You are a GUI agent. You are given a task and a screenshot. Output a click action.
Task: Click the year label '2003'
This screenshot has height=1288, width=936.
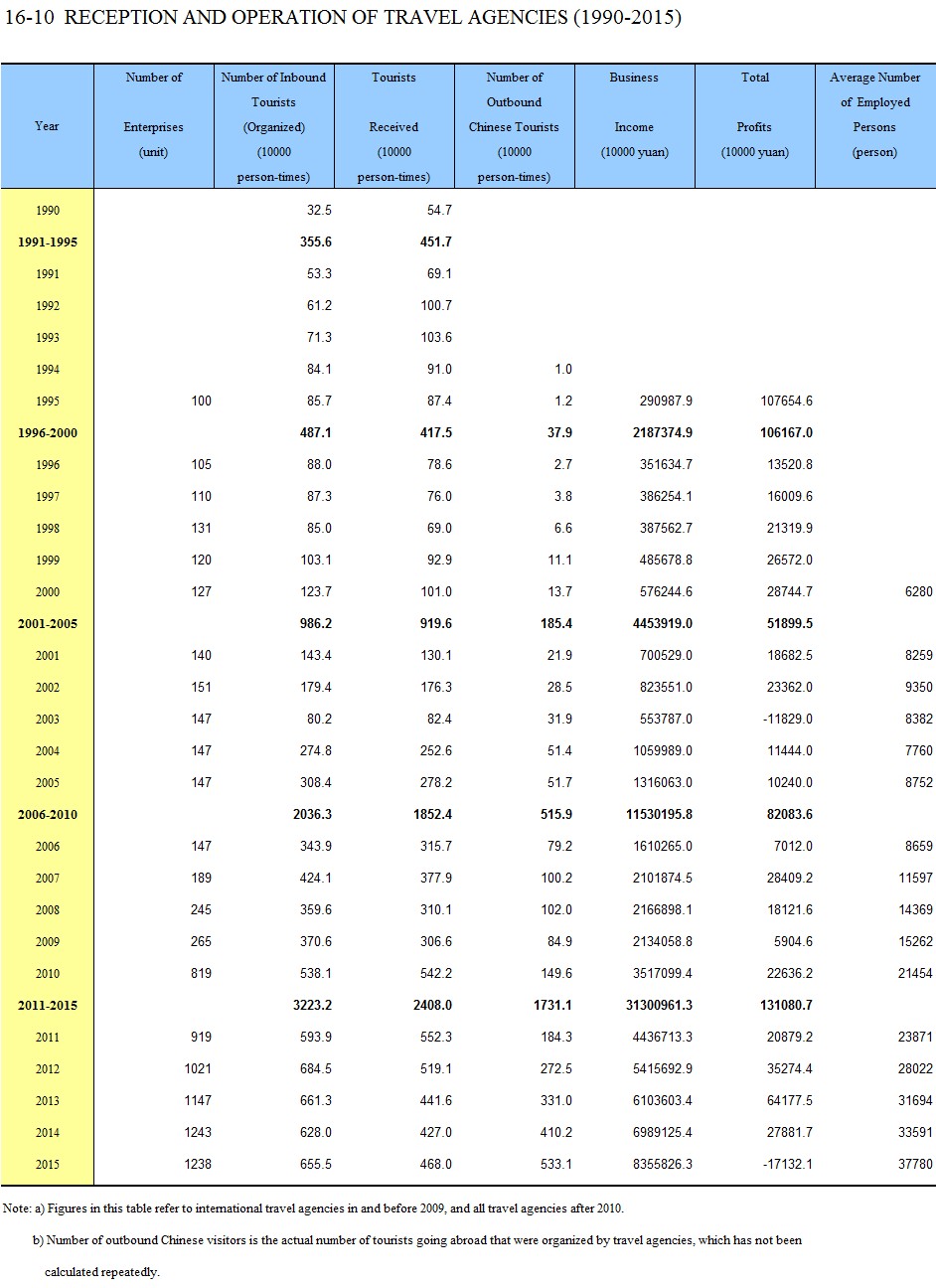[x=47, y=720]
